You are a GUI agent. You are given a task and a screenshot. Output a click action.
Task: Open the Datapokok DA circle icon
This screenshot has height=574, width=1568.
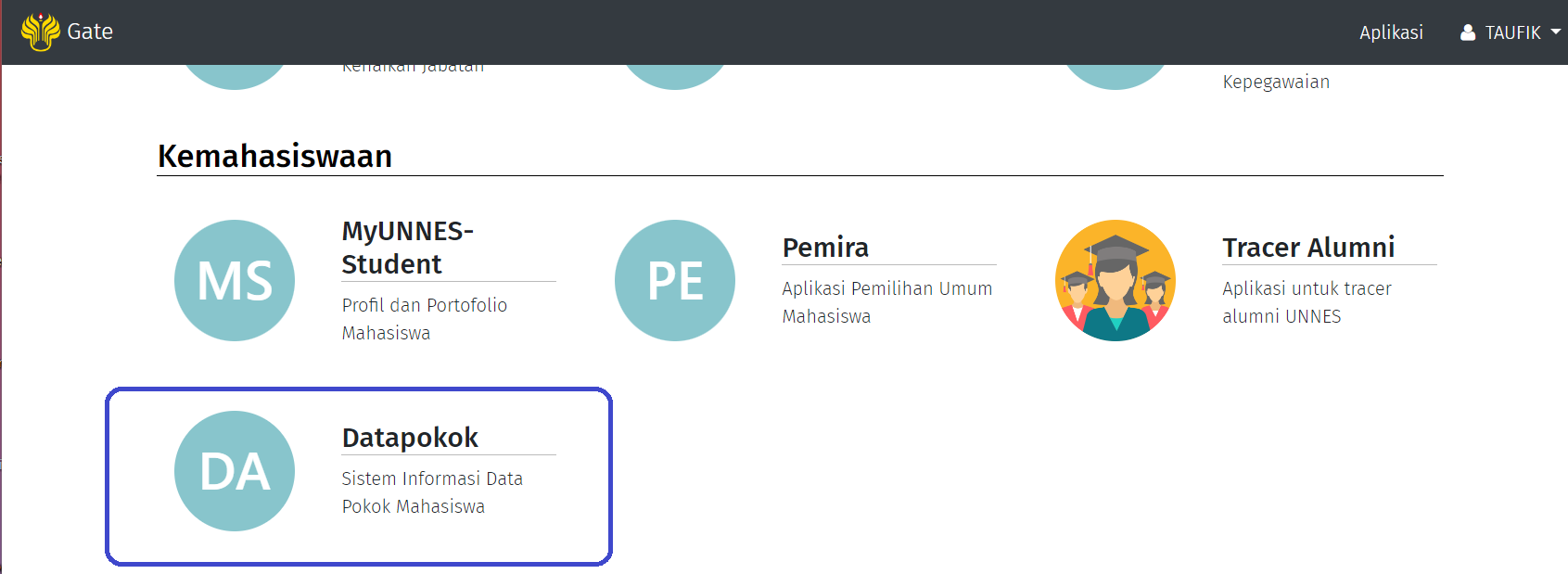(x=235, y=471)
